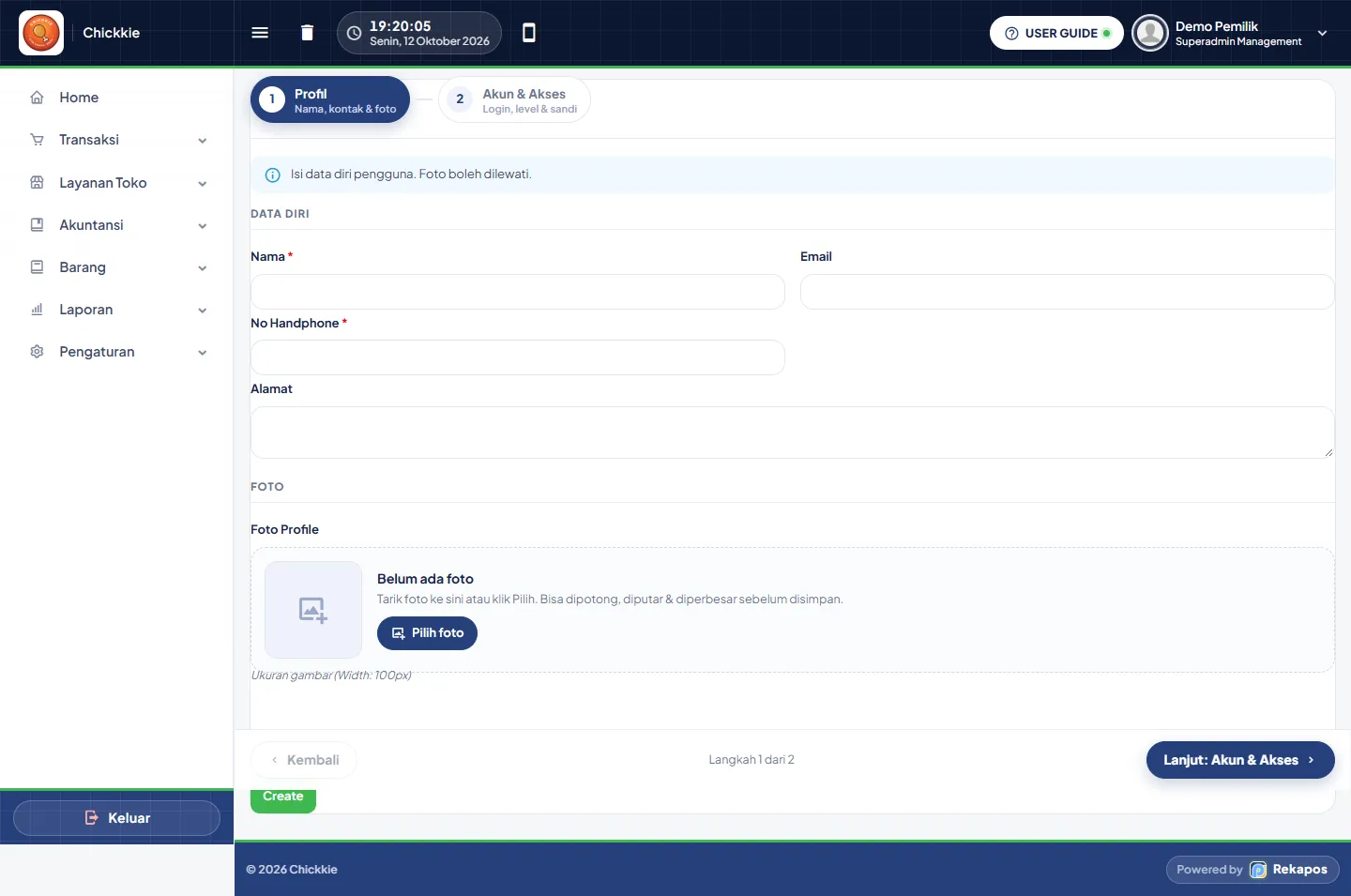Image resolution: width=1351 pixels, height=896 pixels.
Task: Open the USER GUIDE button
Action: point(1056,33)
